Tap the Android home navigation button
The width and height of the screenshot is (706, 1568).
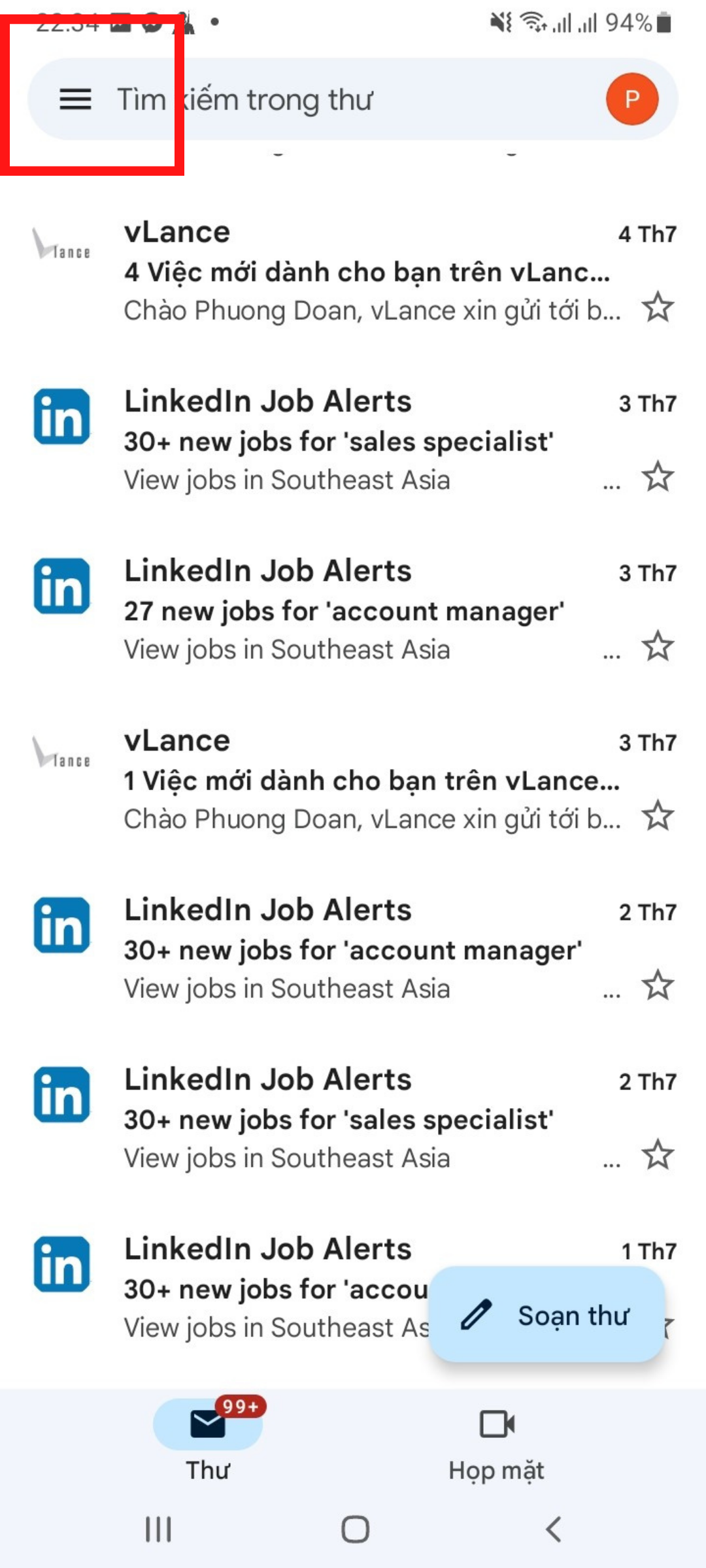[355, 1529]
